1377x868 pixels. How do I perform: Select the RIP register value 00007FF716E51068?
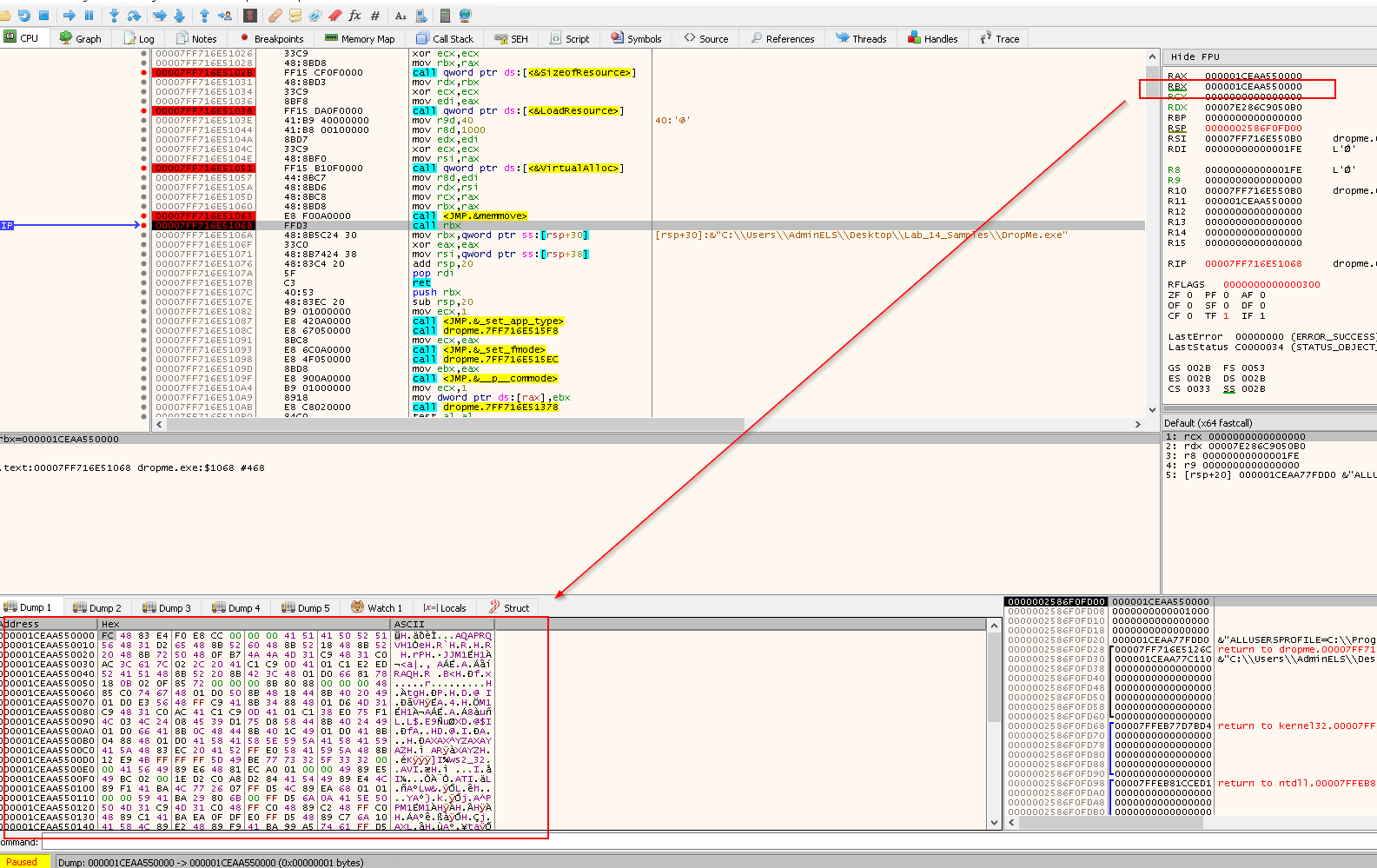(x=1253, y=264)
